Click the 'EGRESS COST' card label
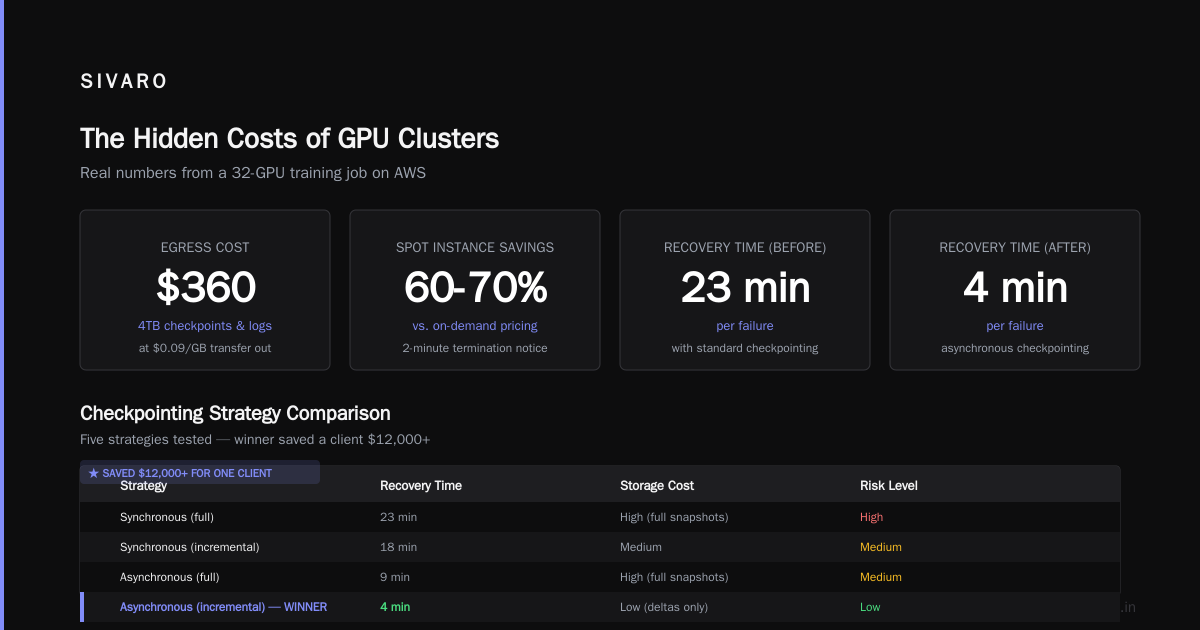Screen dimensions: 1200x630 (205, 247)
